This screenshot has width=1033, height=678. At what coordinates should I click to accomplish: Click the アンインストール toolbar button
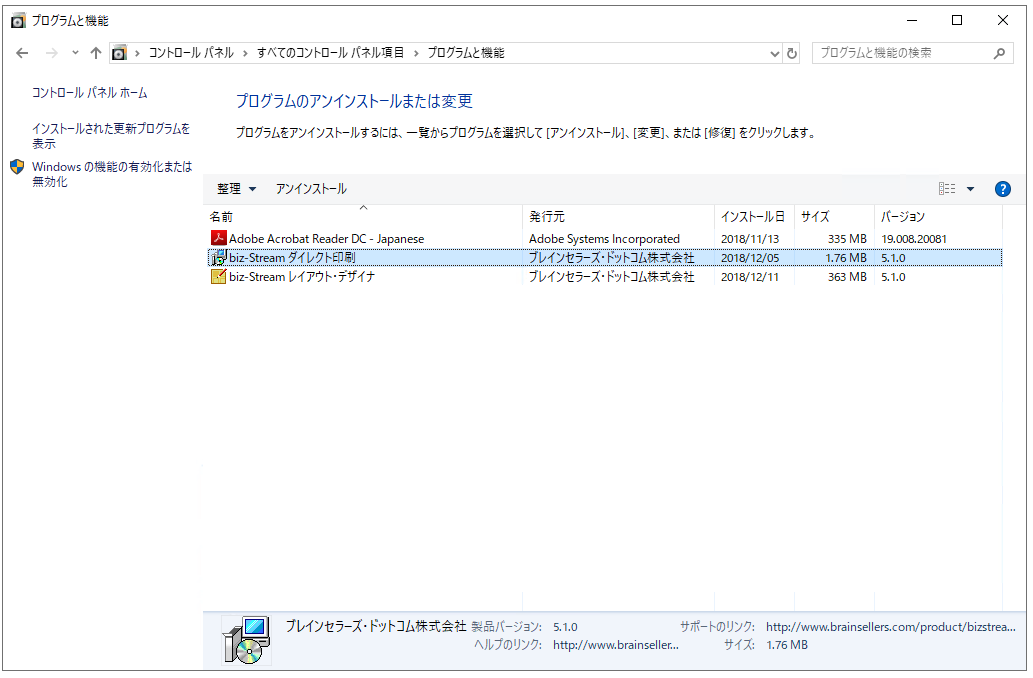coord(311,189)
